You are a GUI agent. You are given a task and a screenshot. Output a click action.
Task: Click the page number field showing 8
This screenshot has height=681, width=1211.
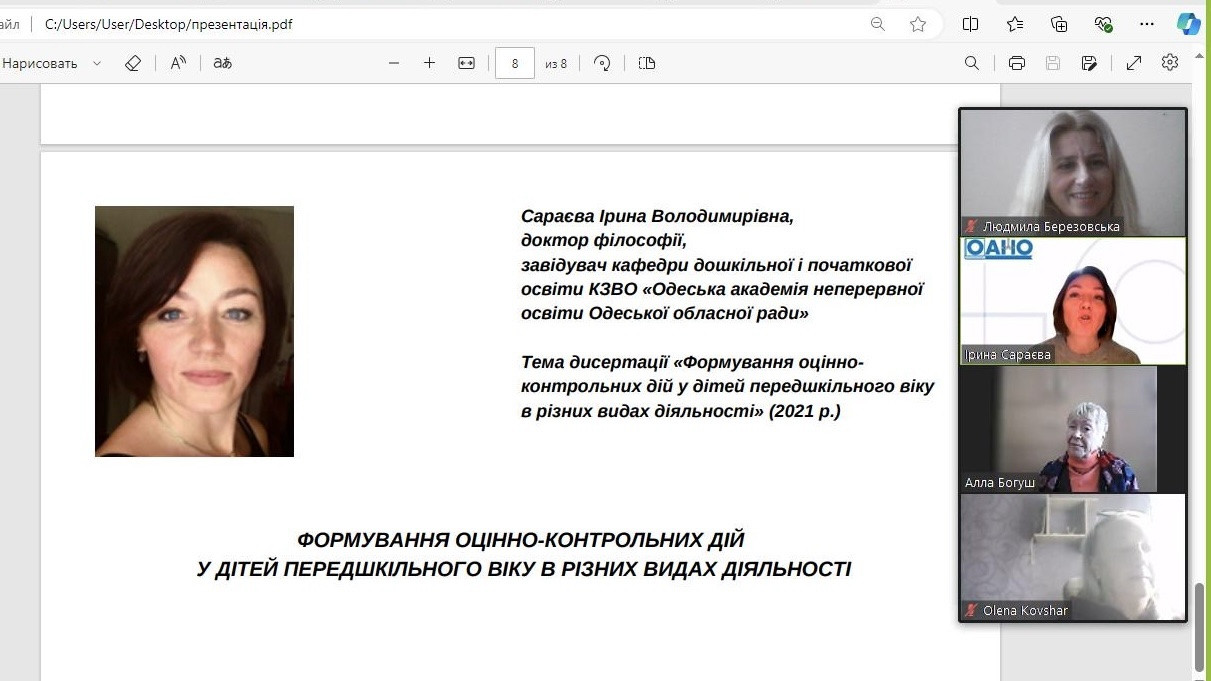(515, 63)
